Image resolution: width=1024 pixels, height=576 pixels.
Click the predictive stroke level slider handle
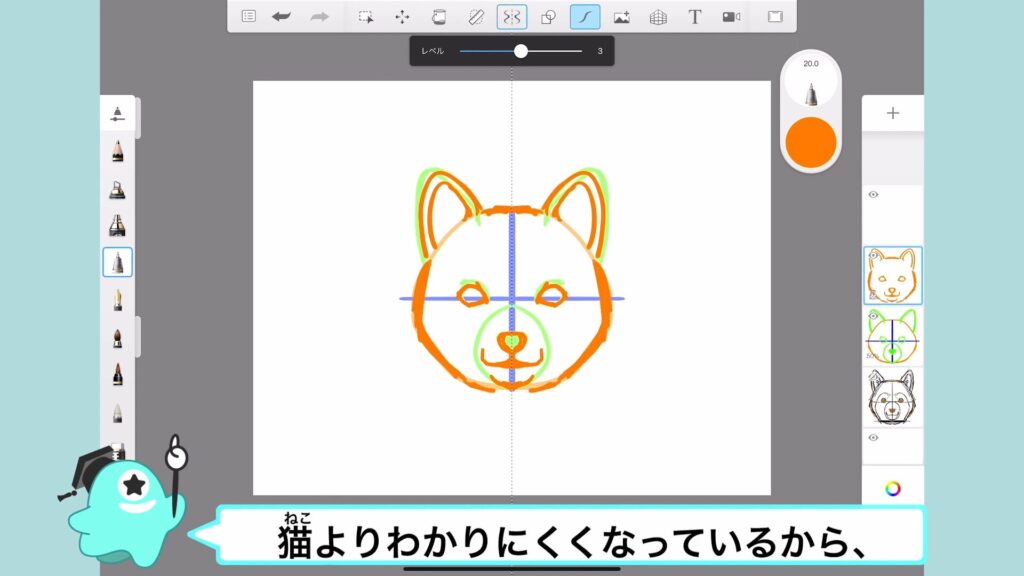point(520,50)
